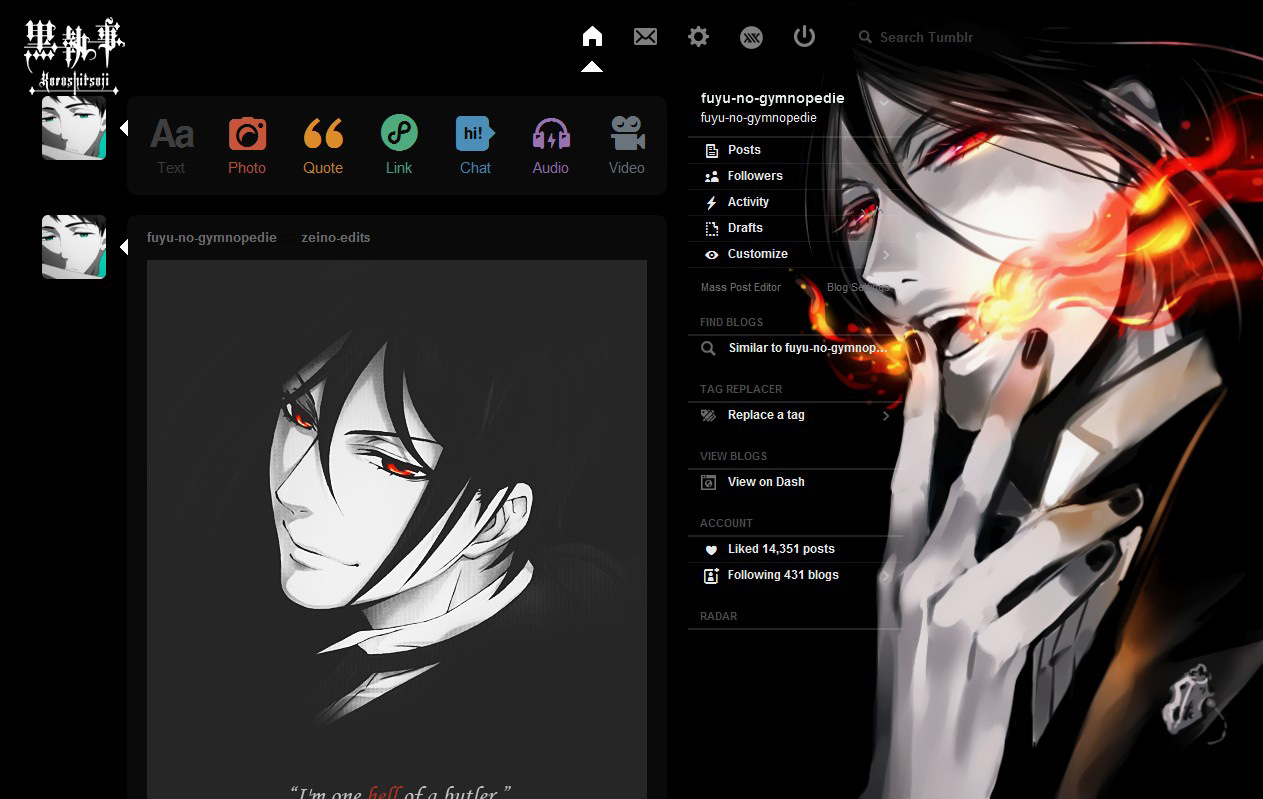Open the Settings gear icon
The image size is (1263, 799).
pyautogui.click(x=698, y=37)
